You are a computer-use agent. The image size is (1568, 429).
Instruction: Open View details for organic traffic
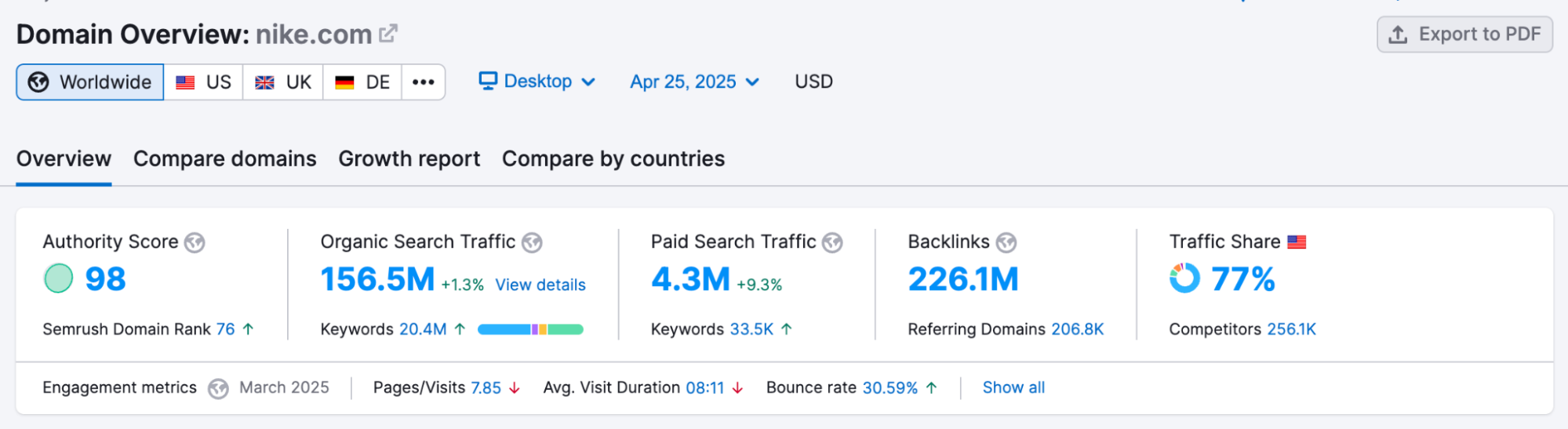pyautogui.click(x=540, y=285)
